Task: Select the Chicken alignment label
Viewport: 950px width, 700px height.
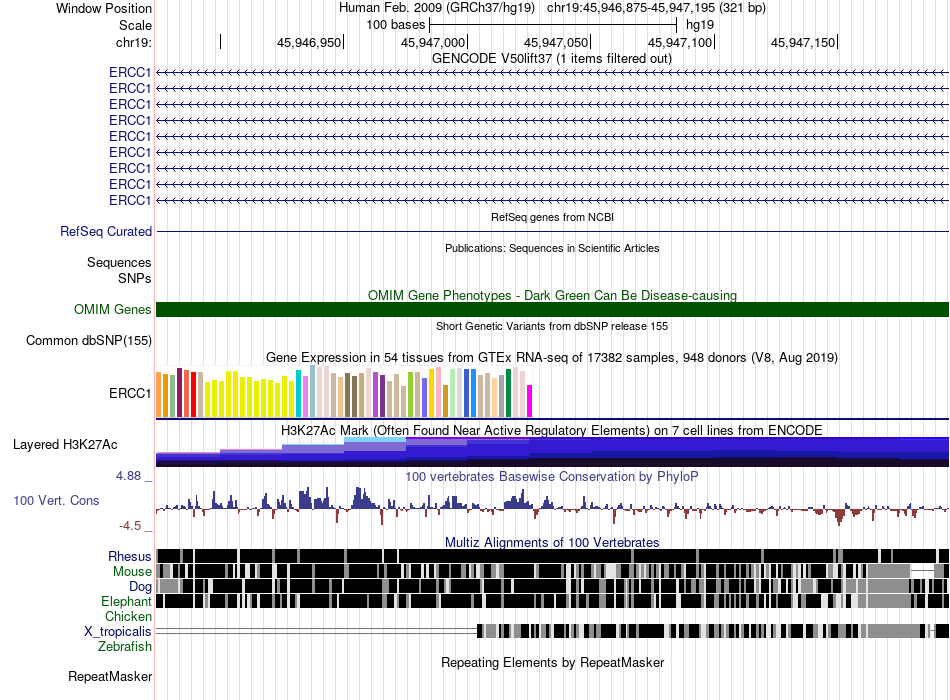Action: pyautogui.click(x=128, y=616)
